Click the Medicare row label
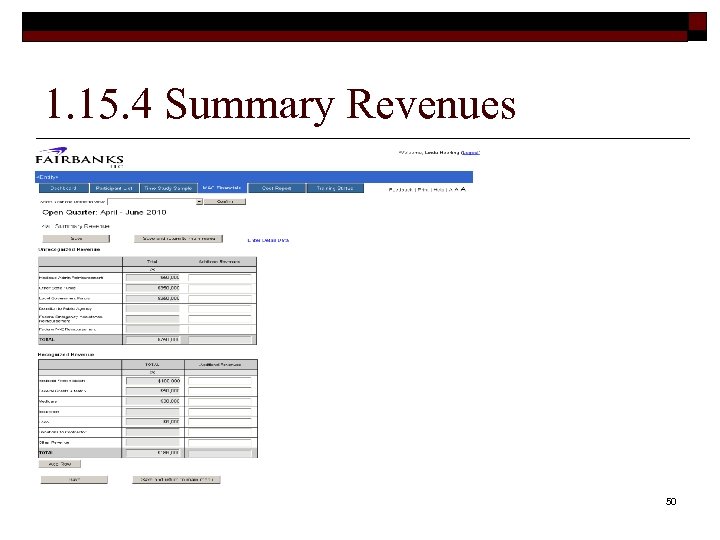720x540 pixels. (x=48, y=401)
